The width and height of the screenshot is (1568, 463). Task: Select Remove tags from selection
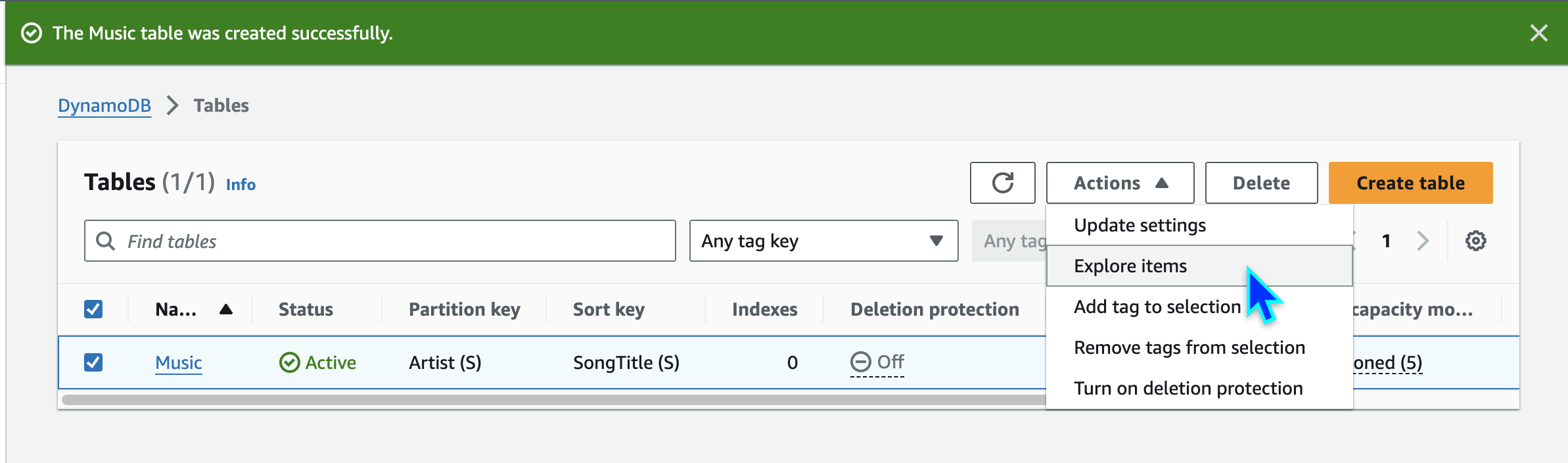tap(1199, 347)
